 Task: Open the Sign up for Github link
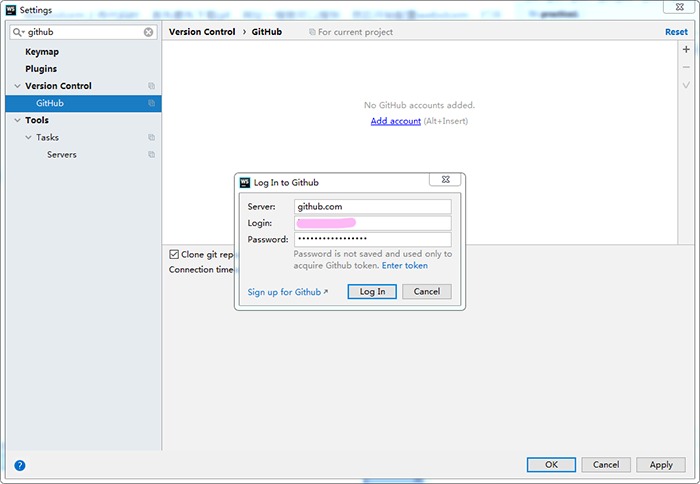[x=284, y=292]
